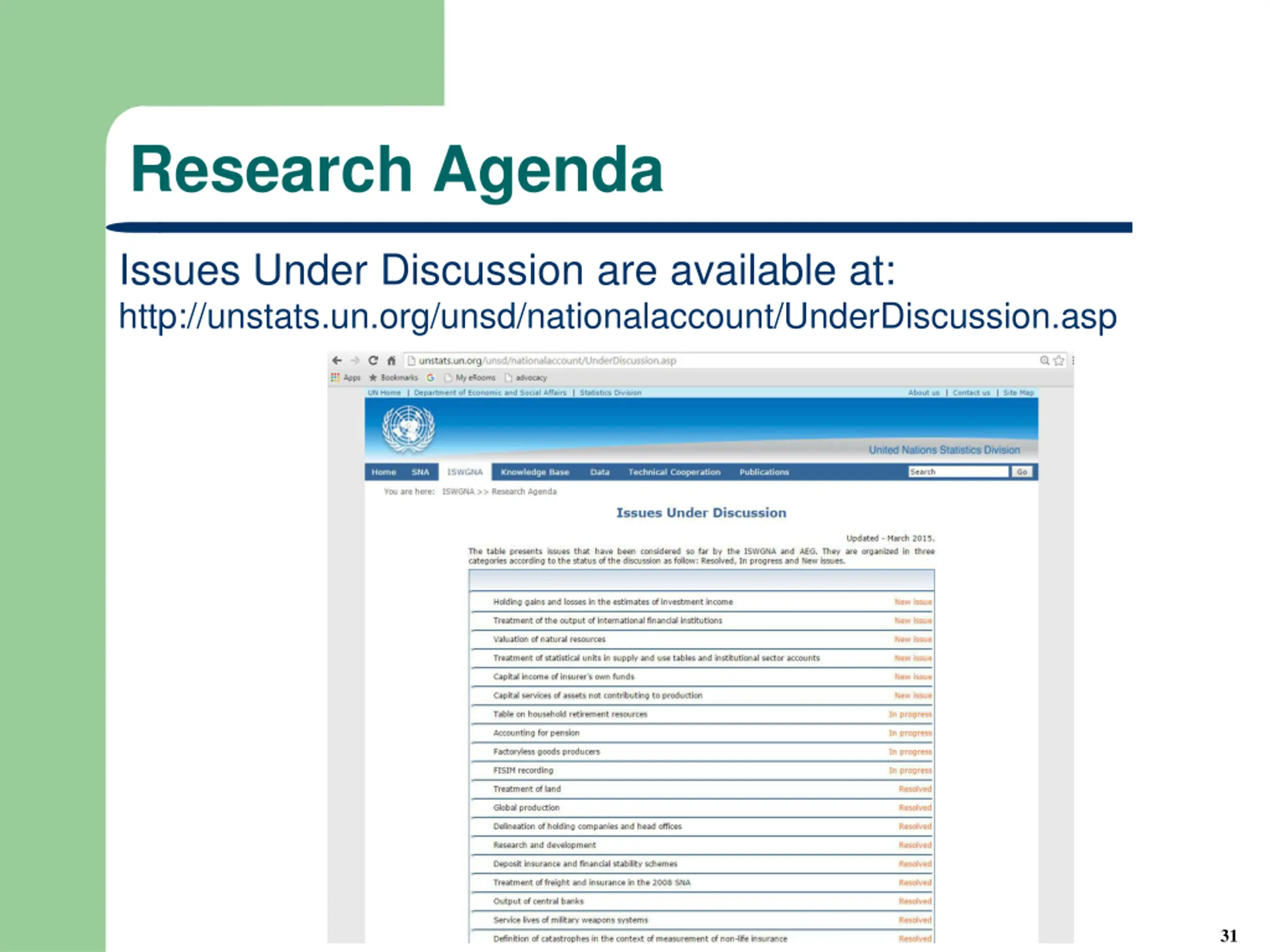Screen dimensions: 1270x952
Task: Open the My eRooms bookmark
Action: click(470, 378)
